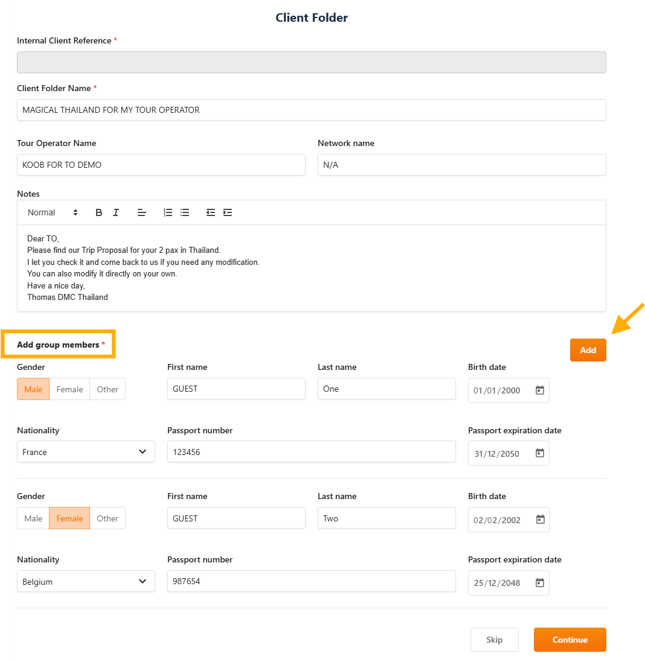Insert a bulleted list in Notes
The height and width of the screenshot is (662, 645).
point(185,213)
